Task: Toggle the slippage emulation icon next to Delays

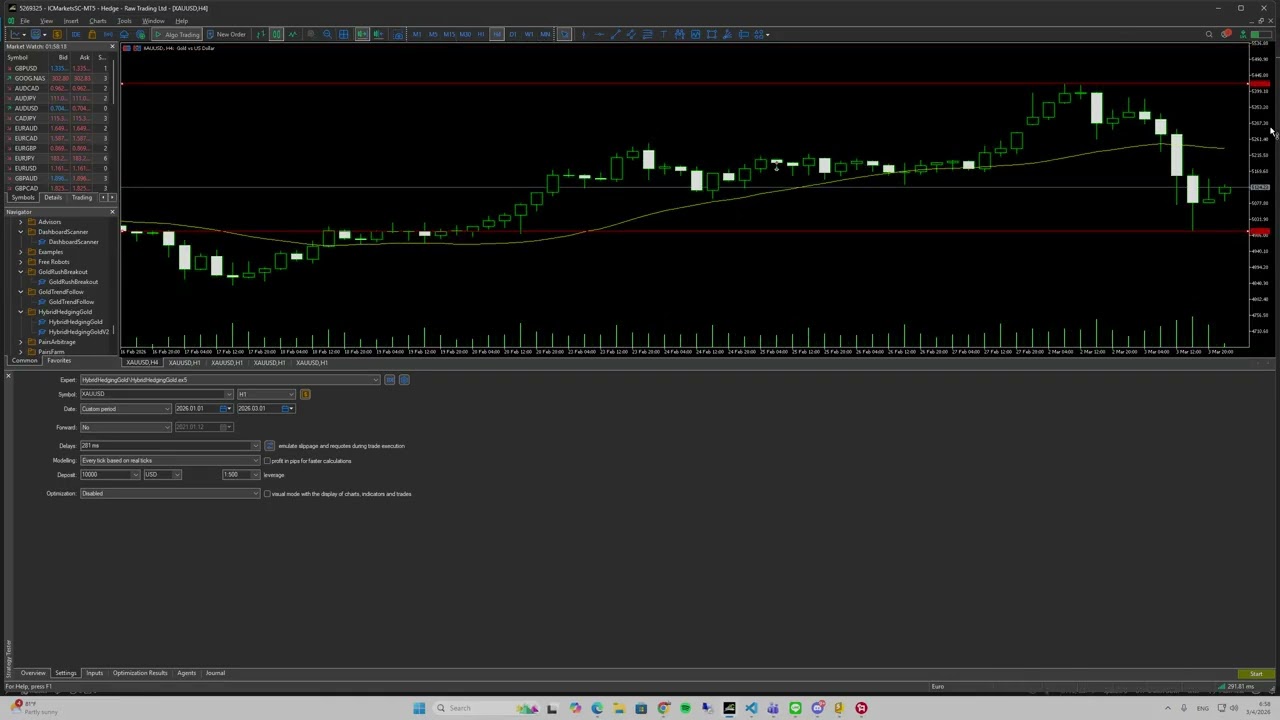Action: (269, 446)
